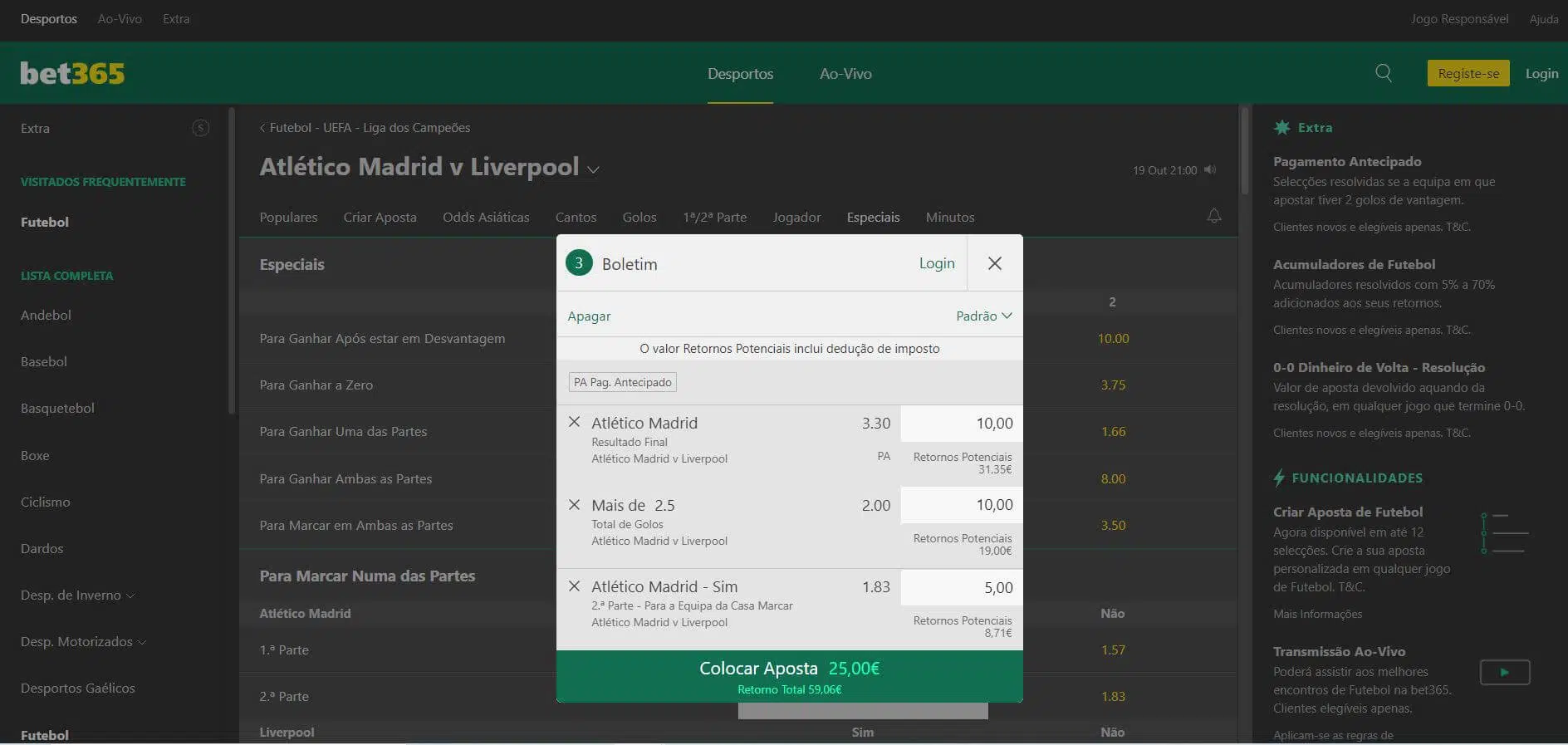
Task: Close the Boletim bet slip
Action: pyautogui.click(x=995, y=263)
